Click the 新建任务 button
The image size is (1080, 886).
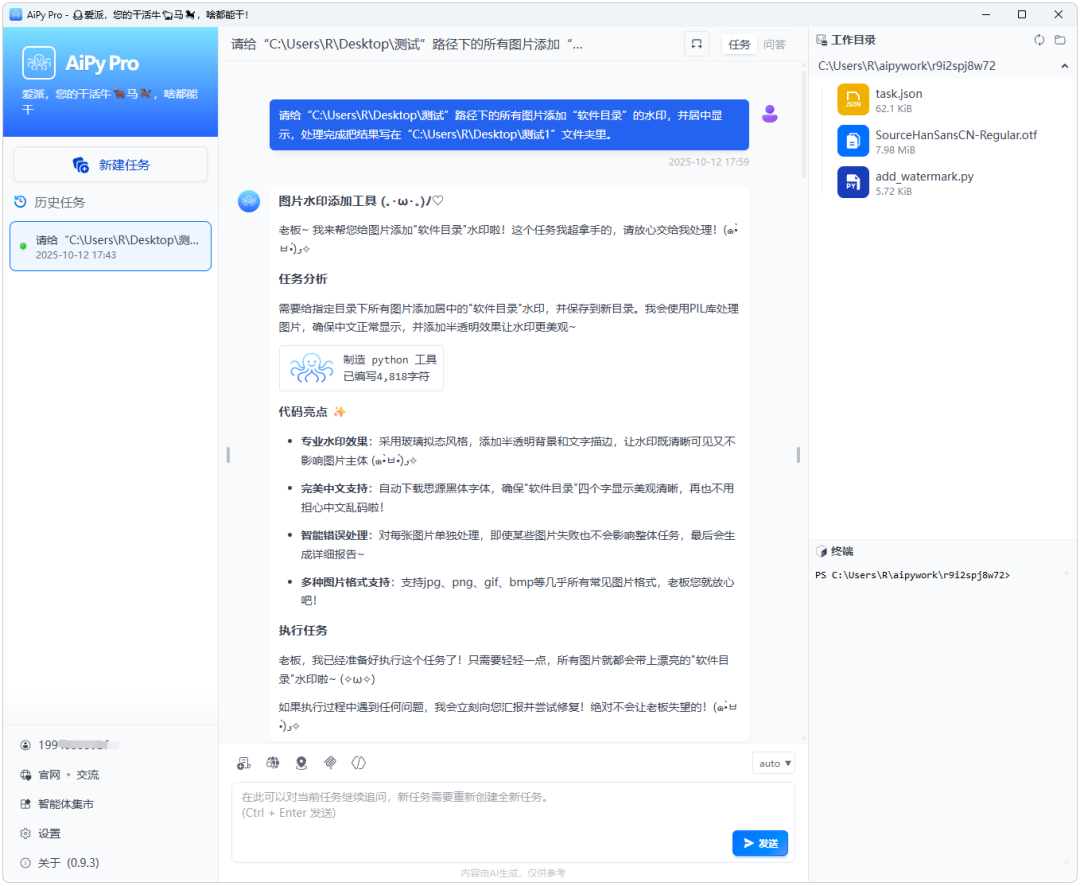pyautogui.click(x=110, y=164)
